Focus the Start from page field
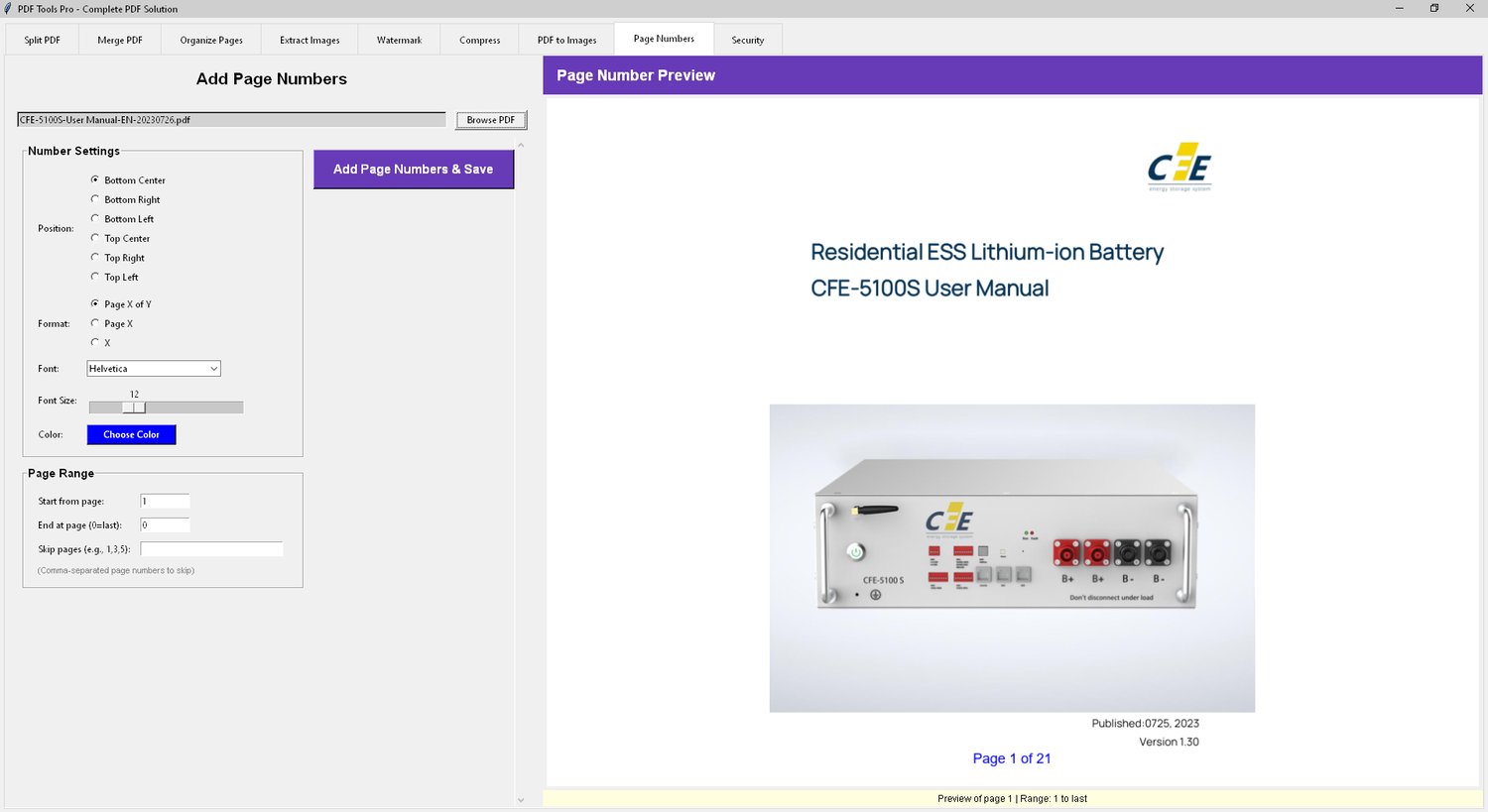Screen dimensions: 1488x812 click(x=165, y=501)
